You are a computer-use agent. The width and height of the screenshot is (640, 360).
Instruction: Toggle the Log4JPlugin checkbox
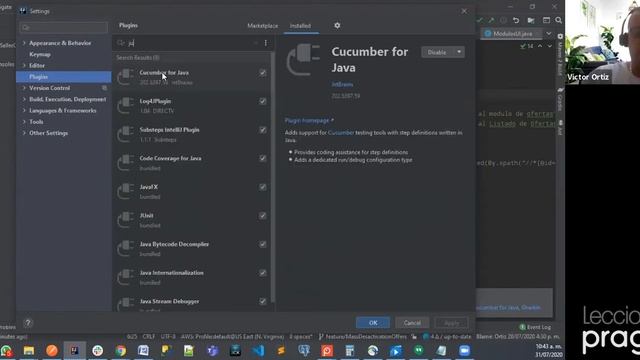click(x=262, y=101)
